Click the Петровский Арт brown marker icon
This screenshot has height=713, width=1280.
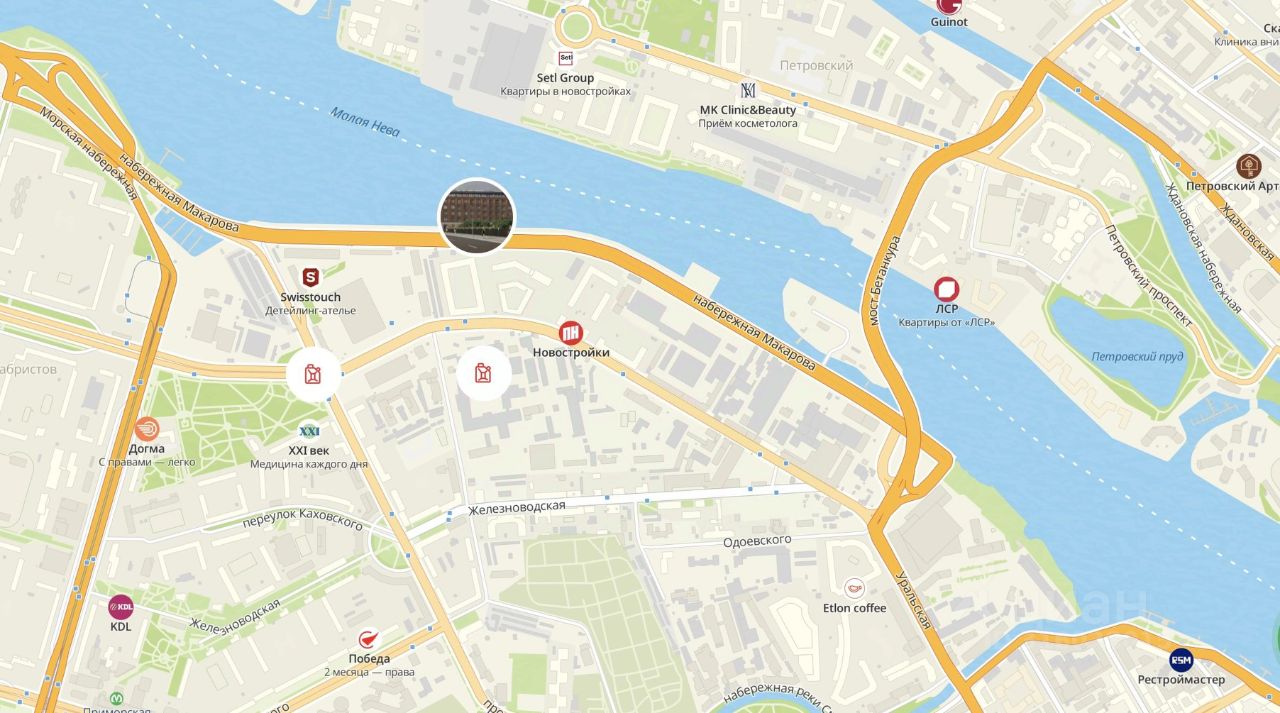tap(1248, 166)
